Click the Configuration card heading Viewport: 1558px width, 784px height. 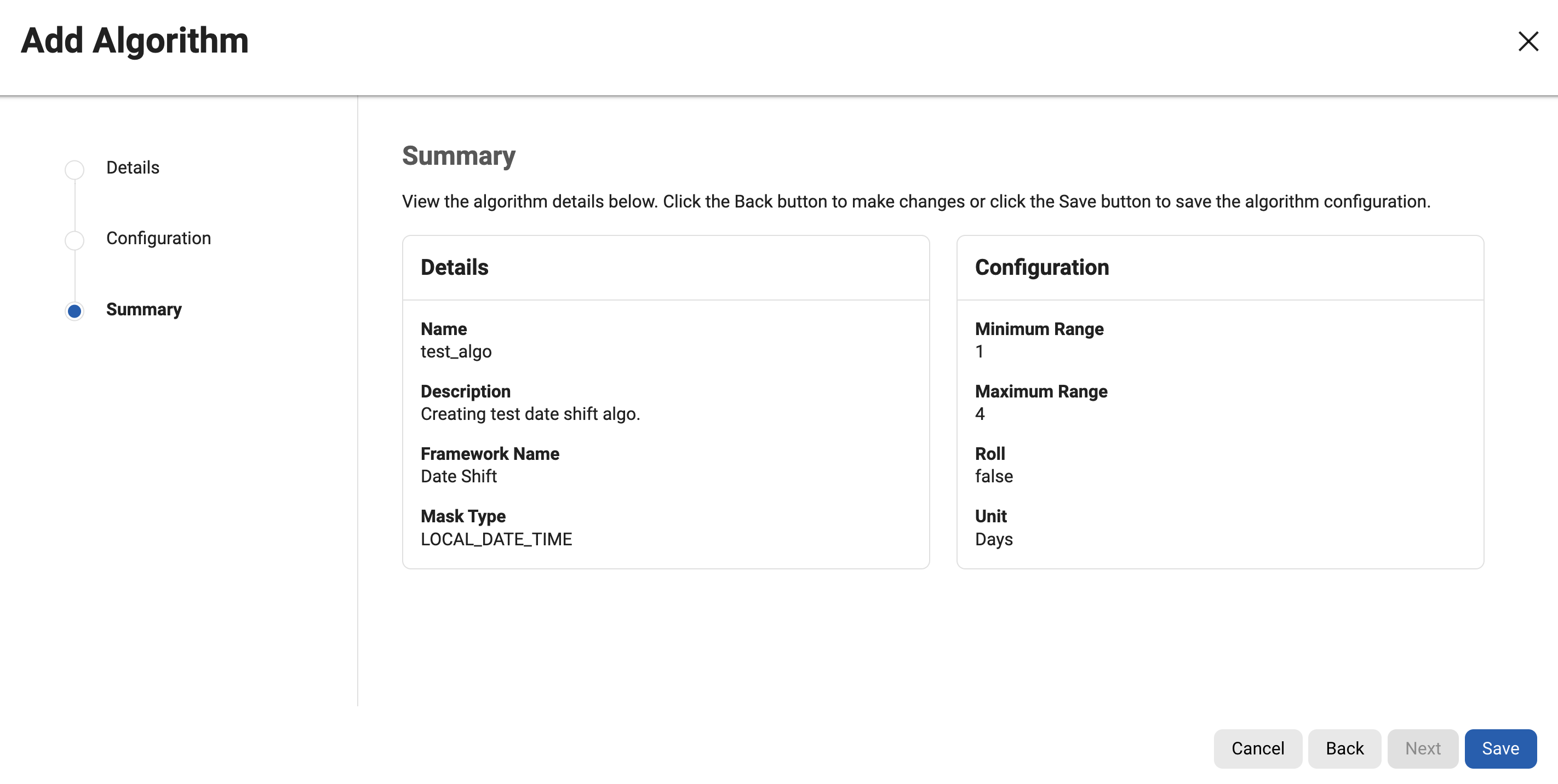click(x=1041, y=267)
